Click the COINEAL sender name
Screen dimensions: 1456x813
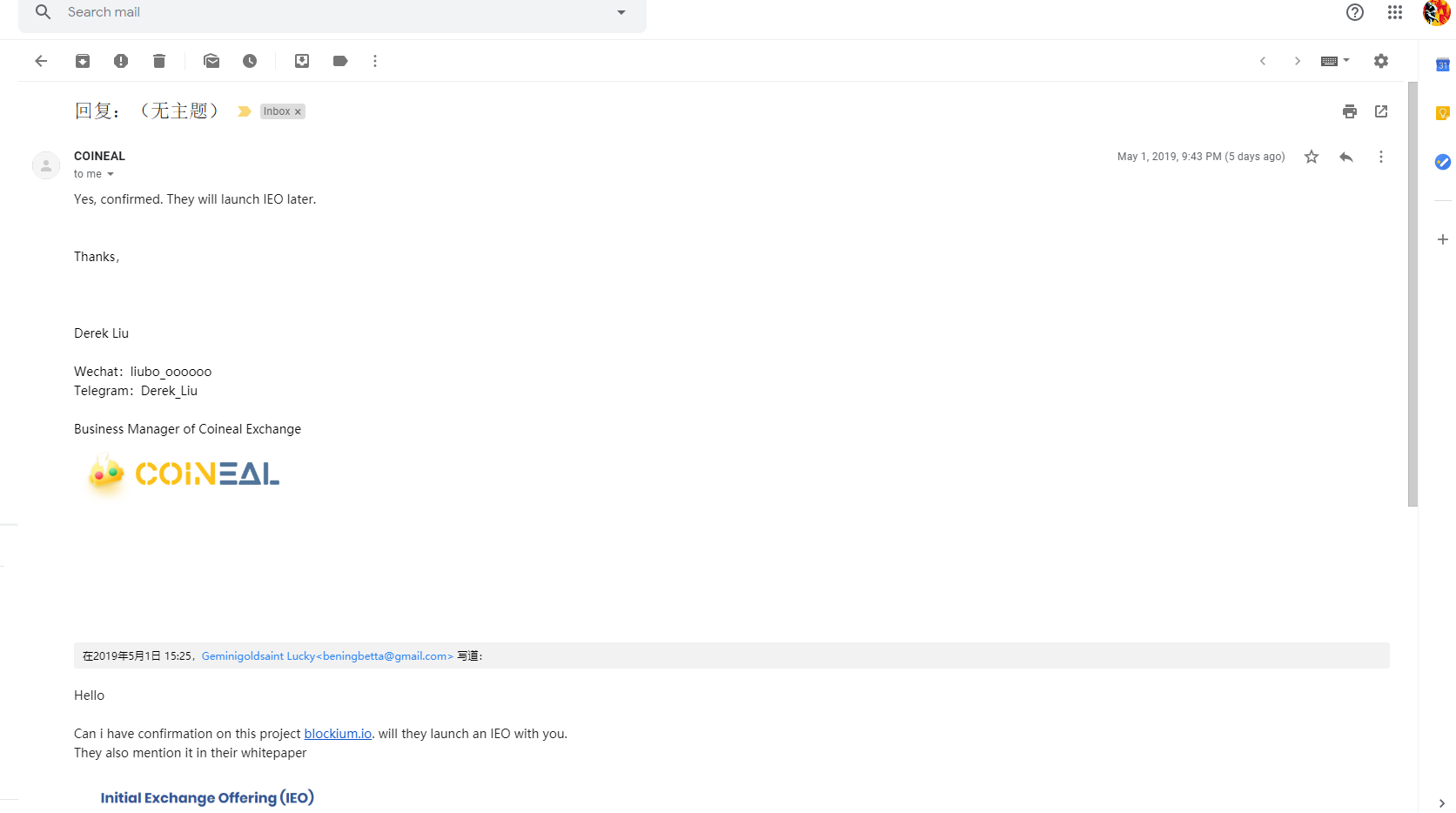99,156
